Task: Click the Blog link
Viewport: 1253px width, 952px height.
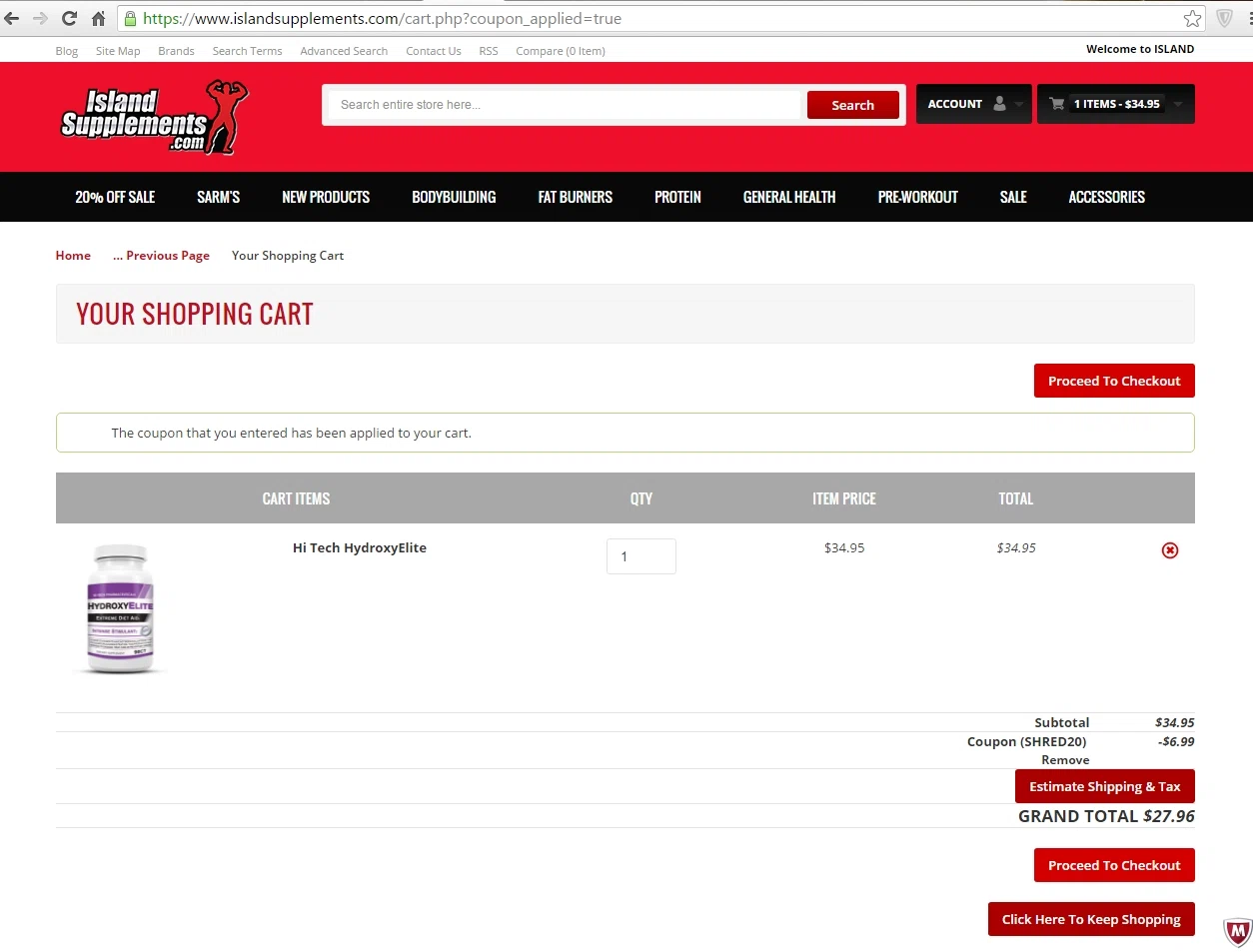Action: (x=67, y=51)
